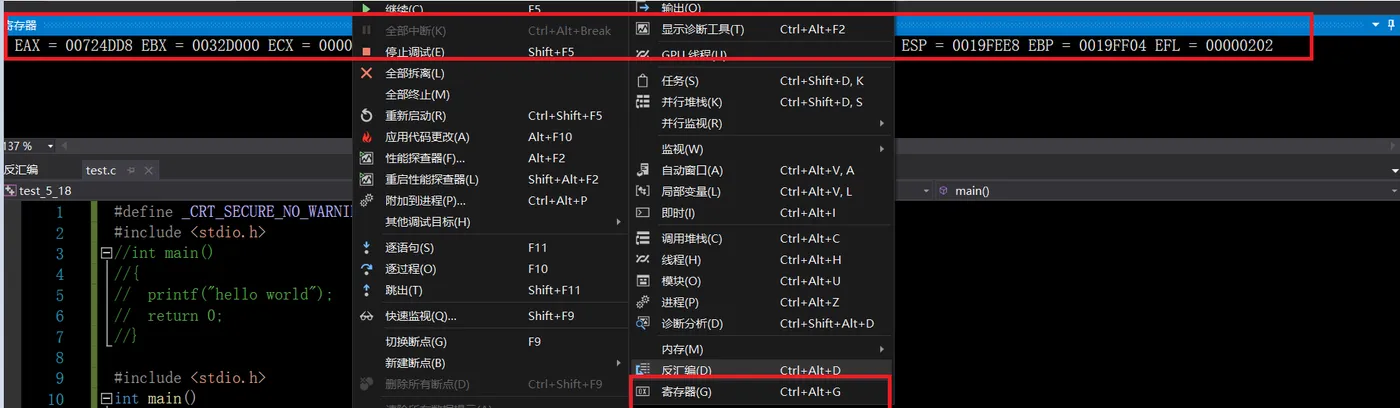Screen dimensions: 1400x408
Task: Click the pin icon on the test.c tab
Action: (131, 171)
